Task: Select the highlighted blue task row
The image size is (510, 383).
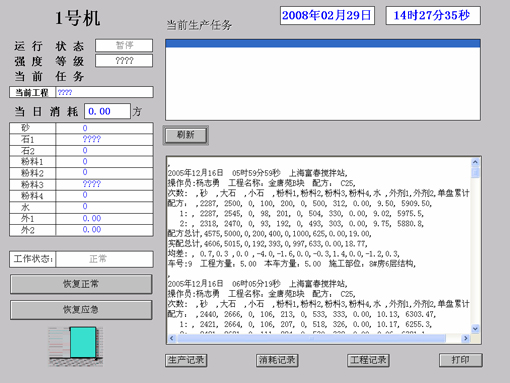Action: click(x=323, y=44)
